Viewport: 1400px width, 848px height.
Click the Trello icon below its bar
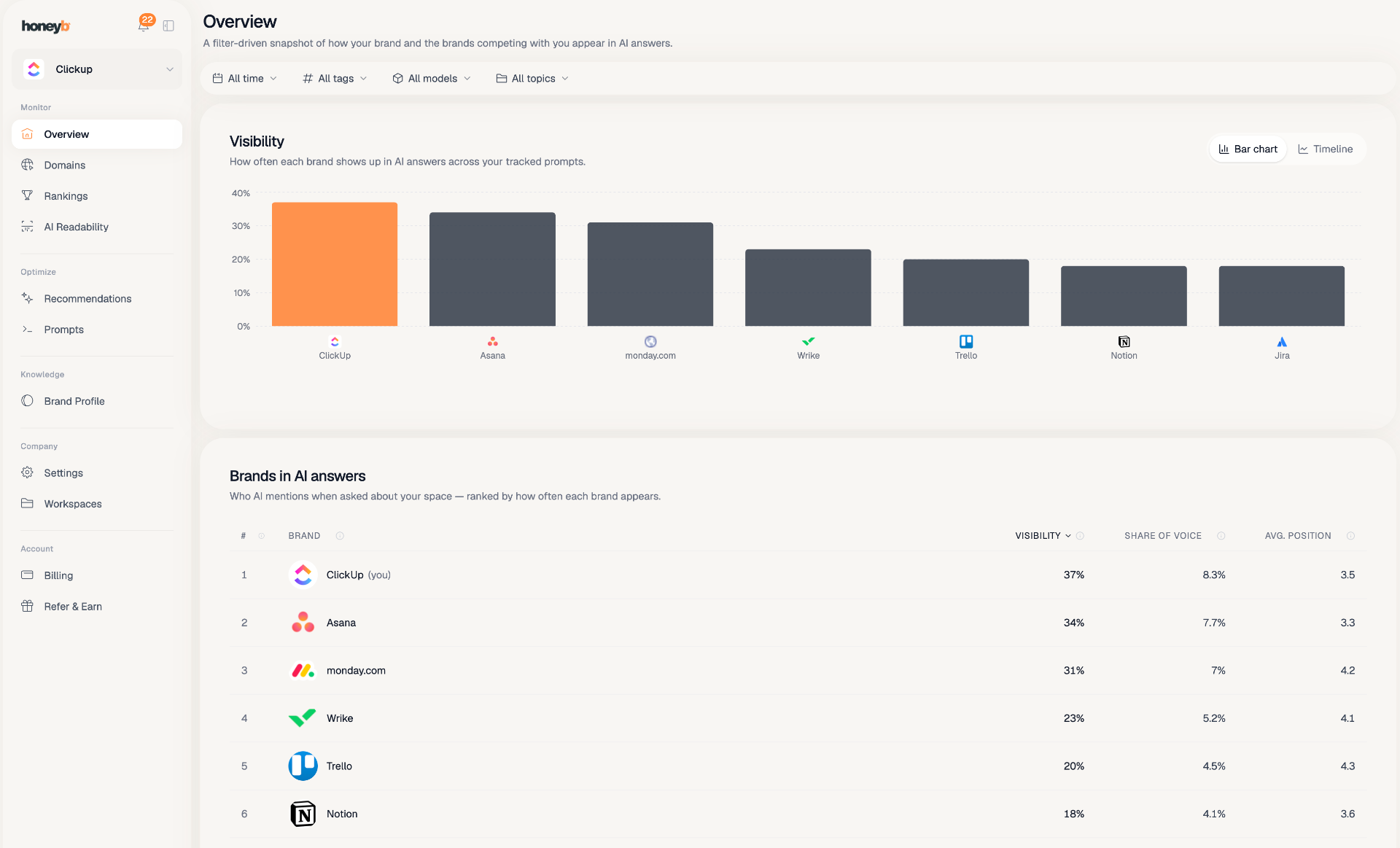tap(966, 341)
